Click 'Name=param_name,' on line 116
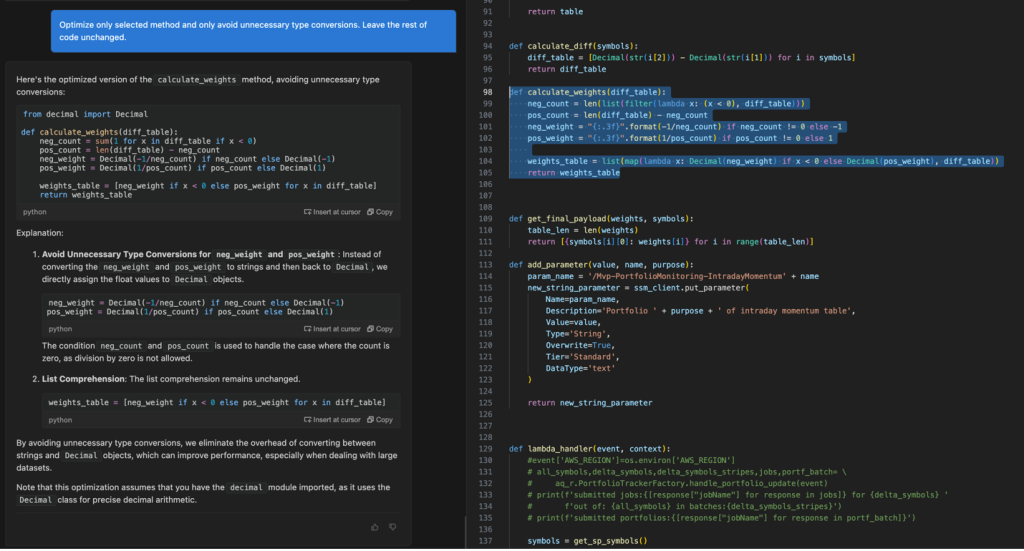 (x=582, y=299)
